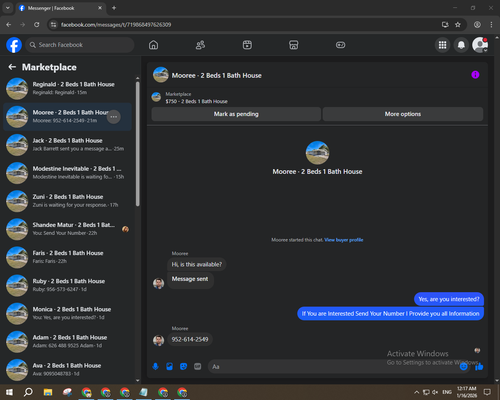This screenshot has width=500, height=400.
Task: Open Chrome profile icon
Action: point(477,25)
